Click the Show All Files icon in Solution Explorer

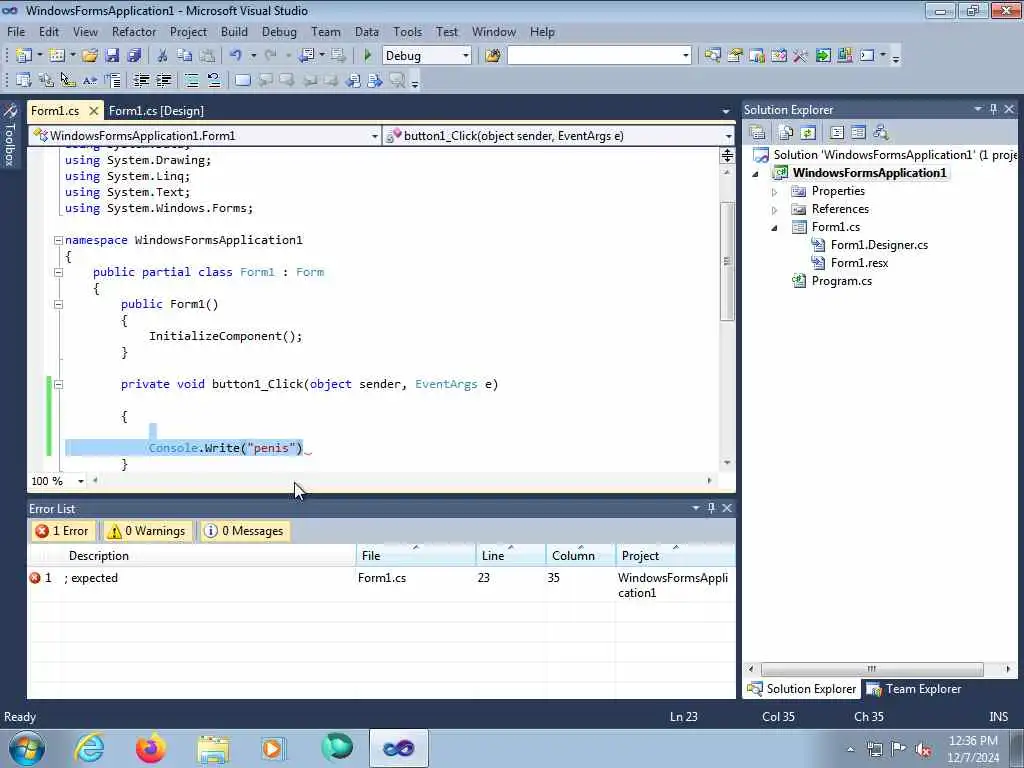[786, 133]
